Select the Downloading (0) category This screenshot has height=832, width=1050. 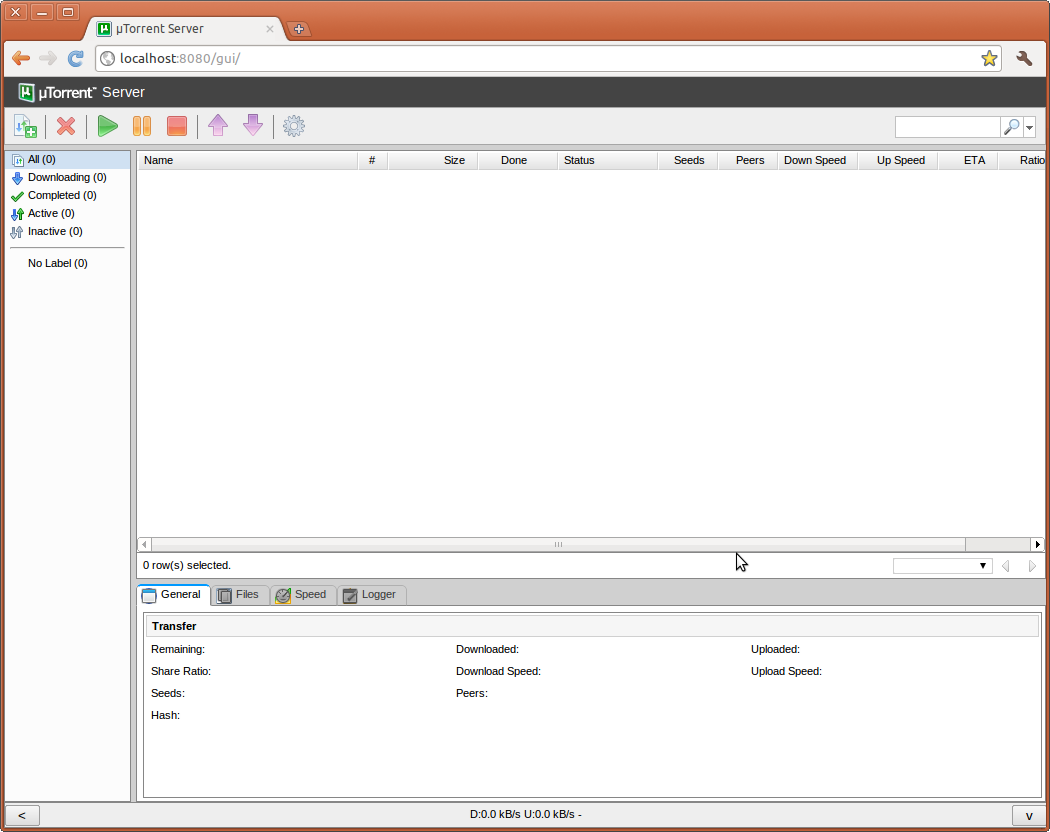(68, 178)
